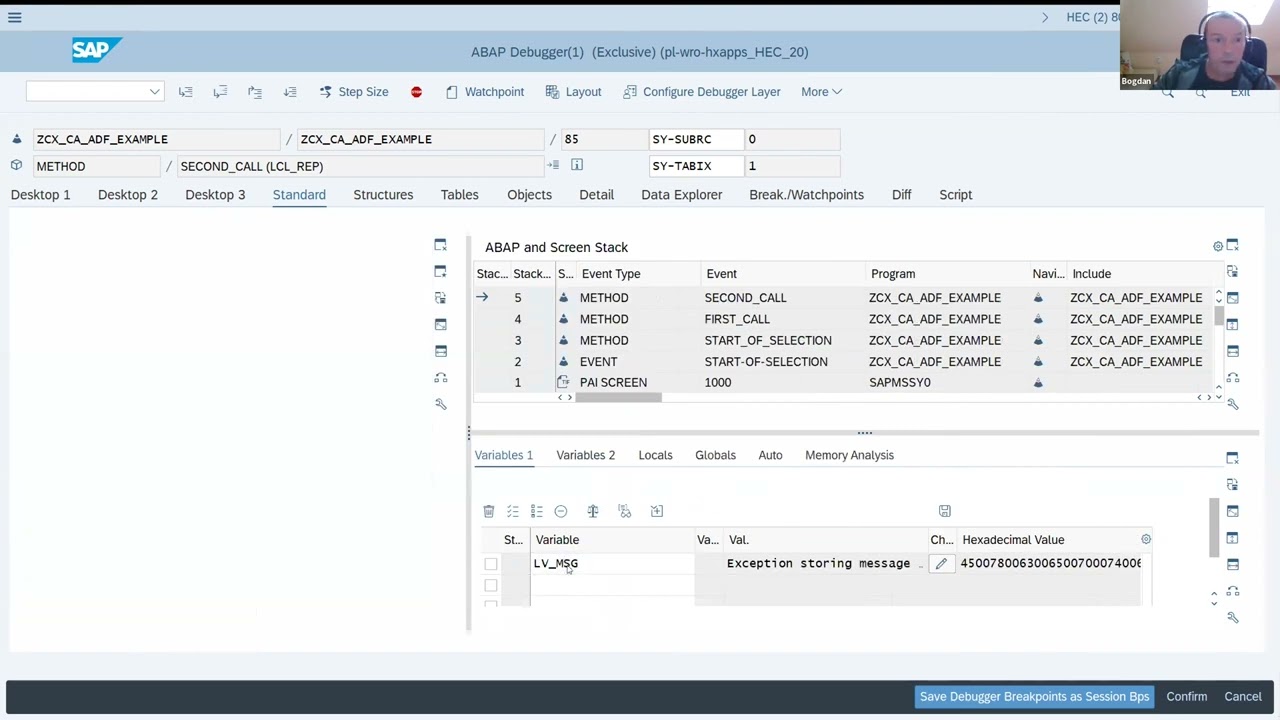Switch to Desktop 1 tab
This screenshot has height=720, width=1280.
(x=41, y=195)
